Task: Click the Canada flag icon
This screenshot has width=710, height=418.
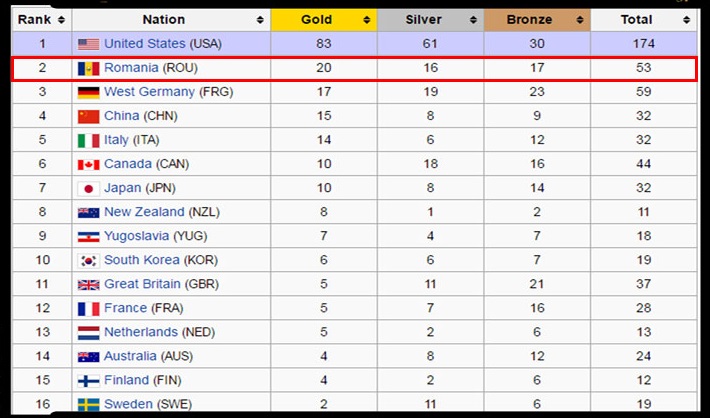Action: 88,164
